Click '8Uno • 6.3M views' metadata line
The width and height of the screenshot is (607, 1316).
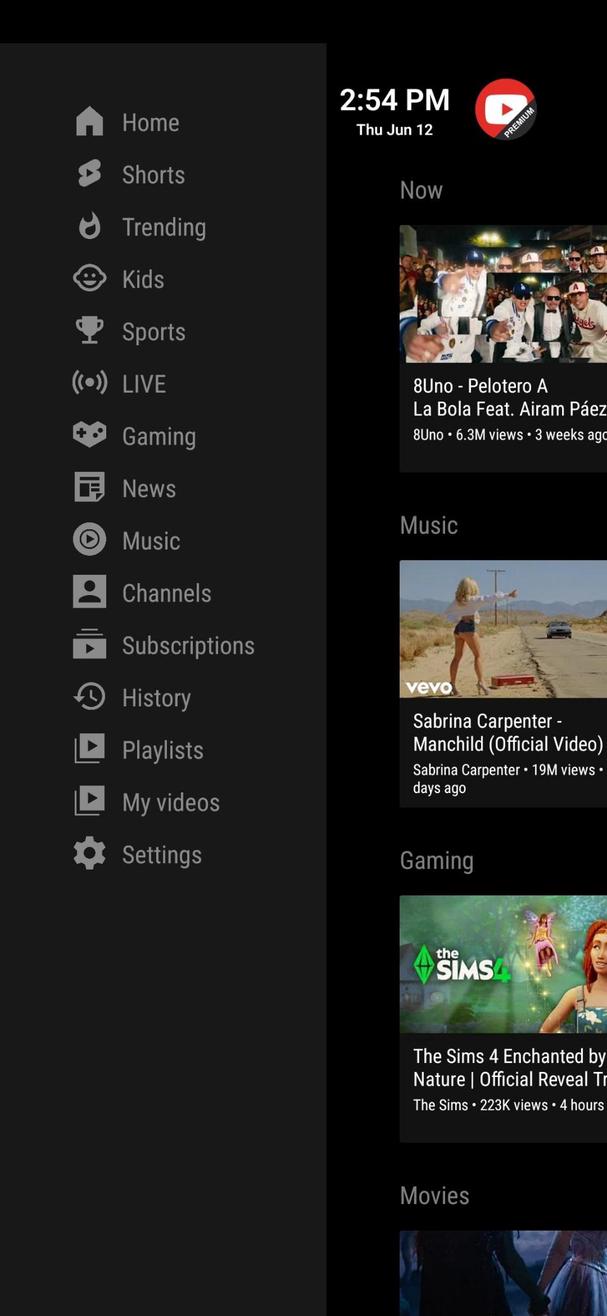510,435
